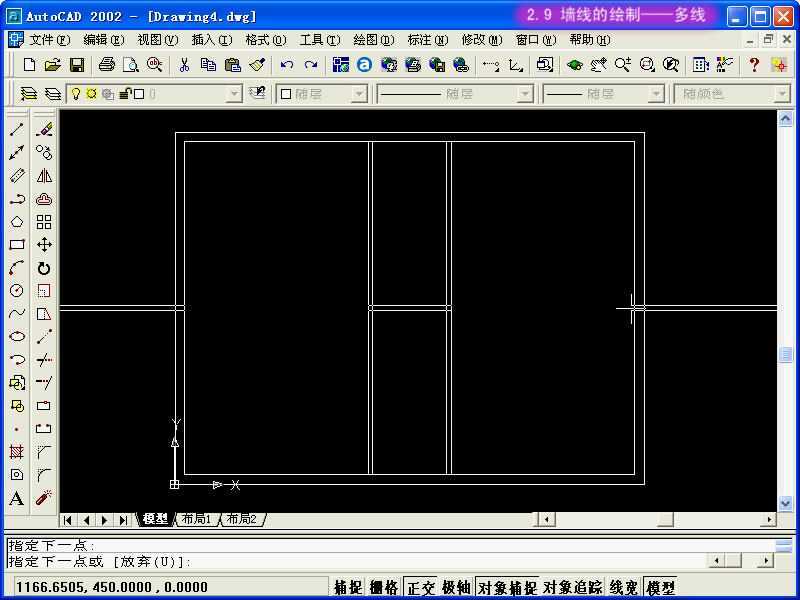Click the Mirror tool
This screenshot has width=800, height=600.
coord(44,176)
